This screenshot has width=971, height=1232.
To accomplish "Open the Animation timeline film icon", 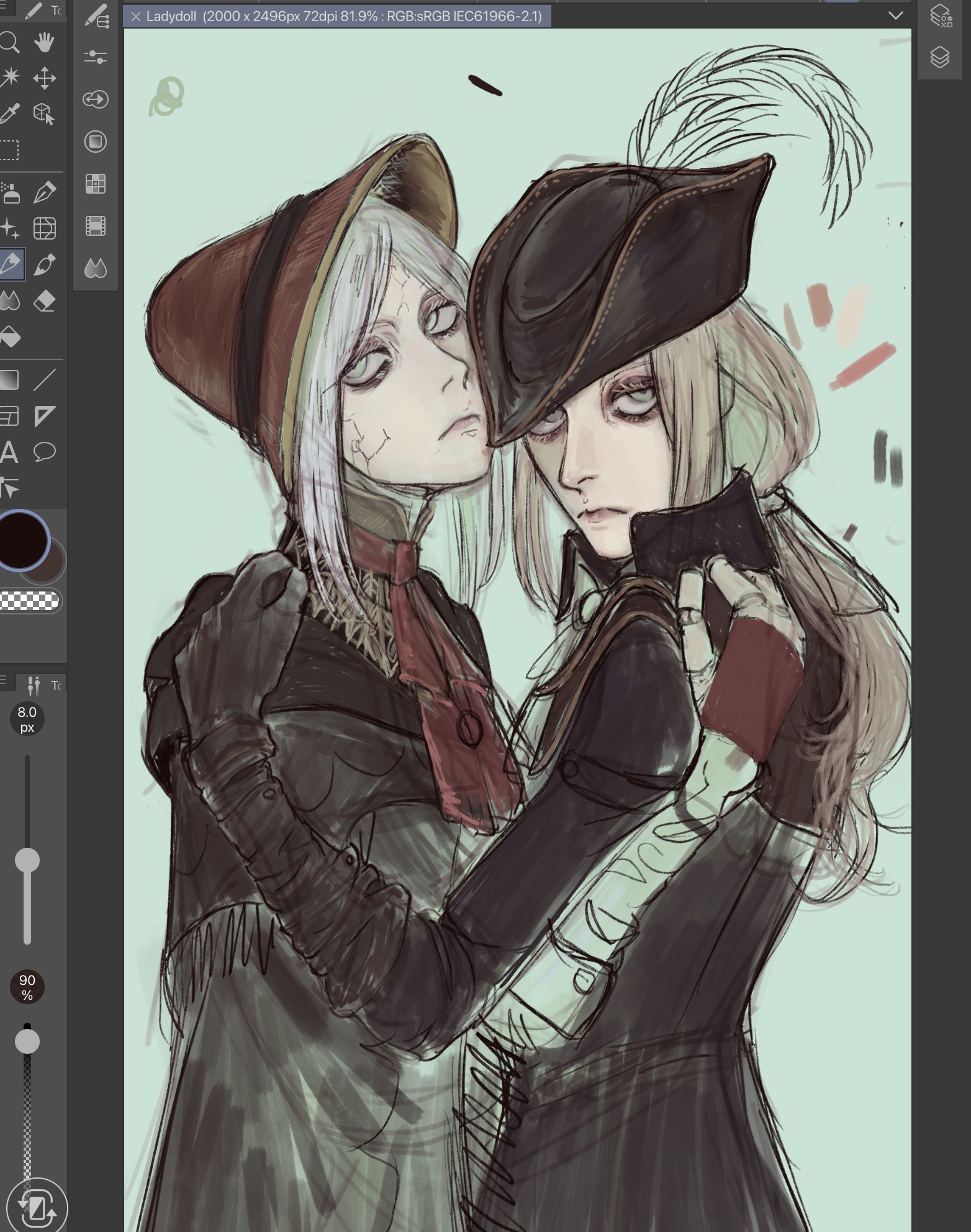I will click(96, 226).
